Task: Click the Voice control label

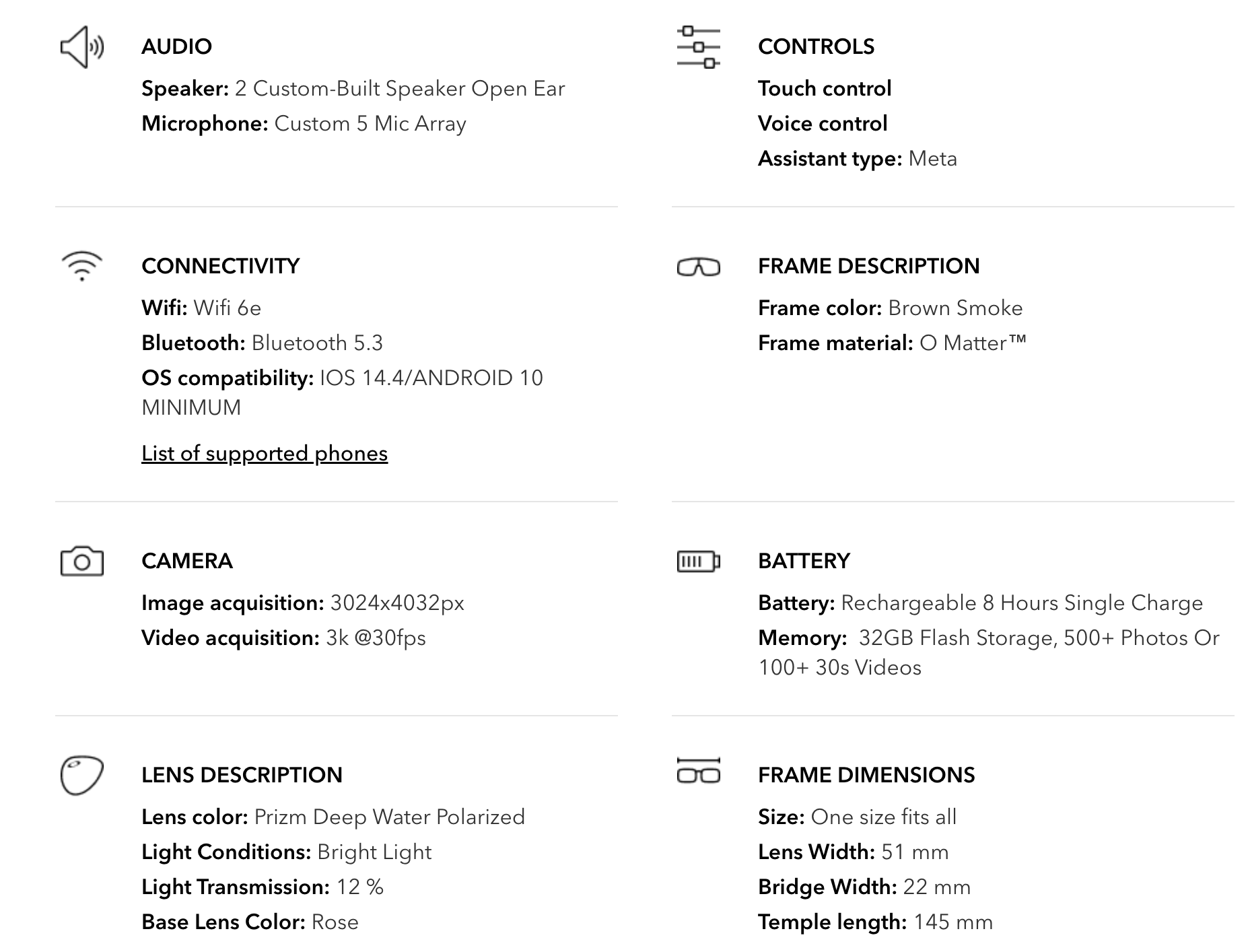Action: (823, 123)
